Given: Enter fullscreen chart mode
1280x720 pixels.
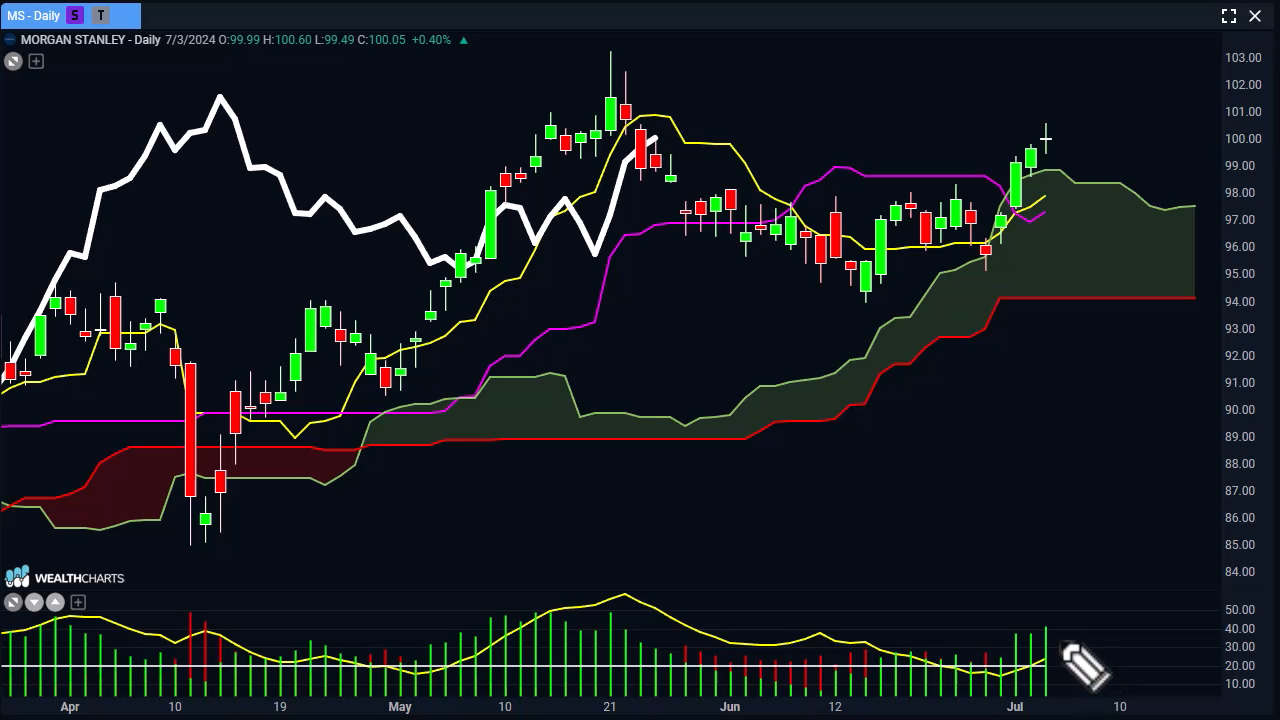Looking at the screenshot, I should [x=1229, y=15].
